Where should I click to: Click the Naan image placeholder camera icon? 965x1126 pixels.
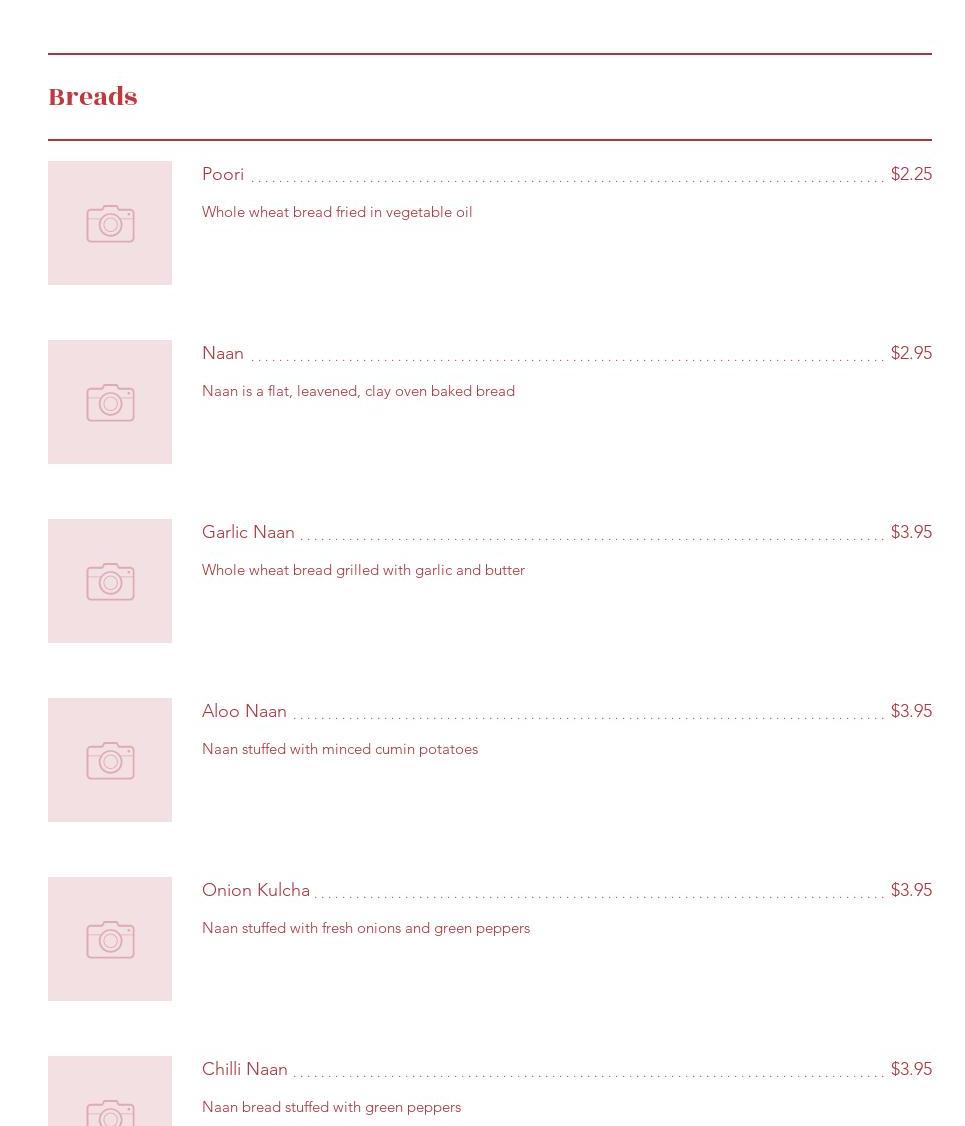(x=110, y=403)
